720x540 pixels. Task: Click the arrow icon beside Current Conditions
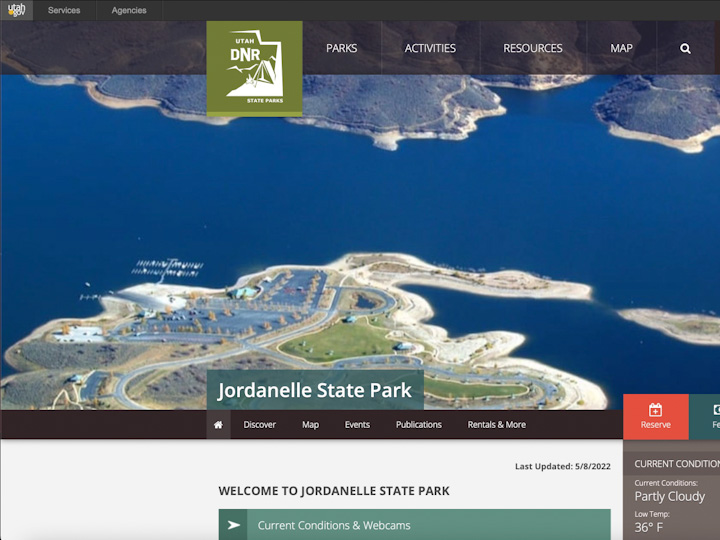(x=233, y=525)
